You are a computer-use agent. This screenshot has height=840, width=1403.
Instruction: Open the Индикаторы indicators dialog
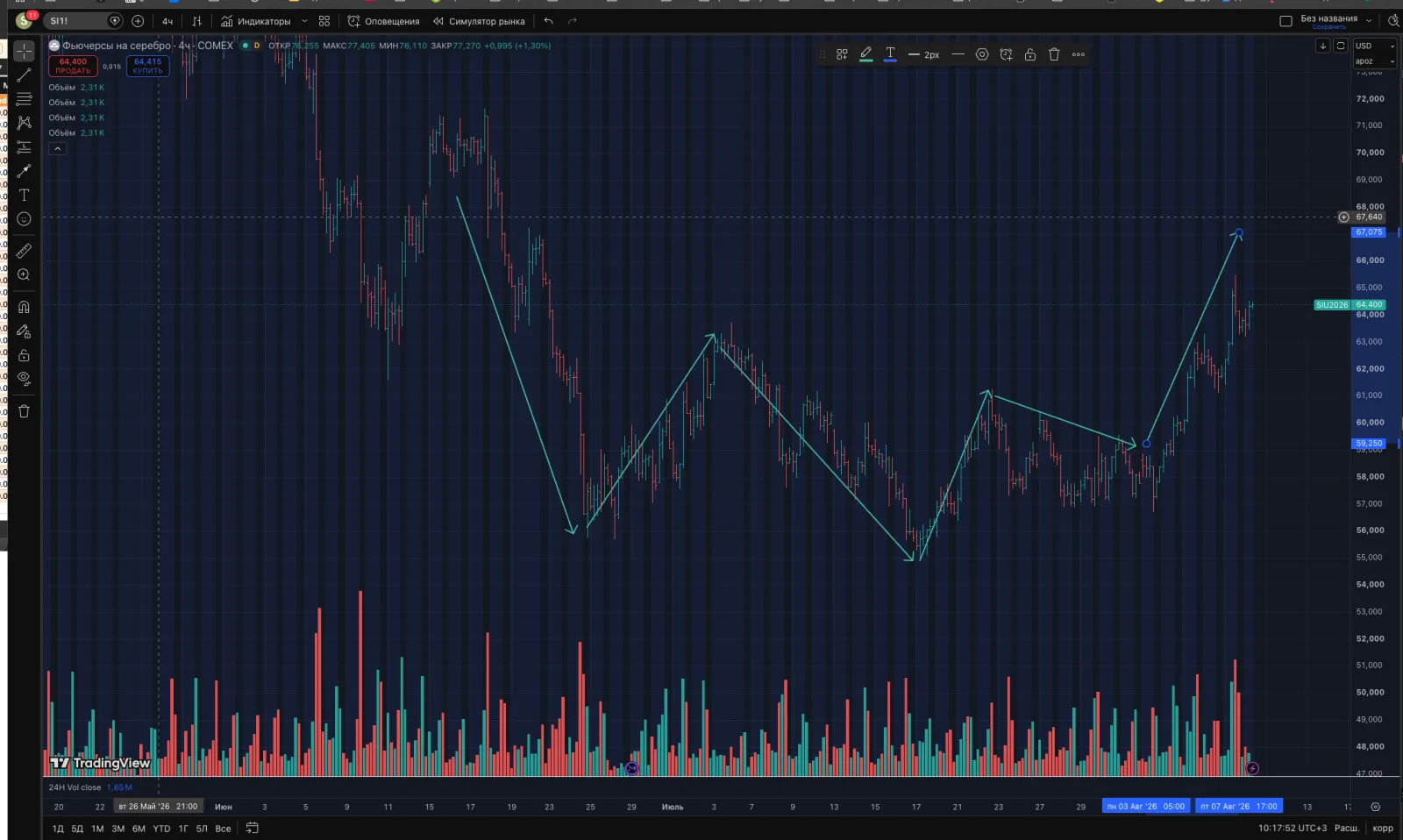(x=256, y=21)
